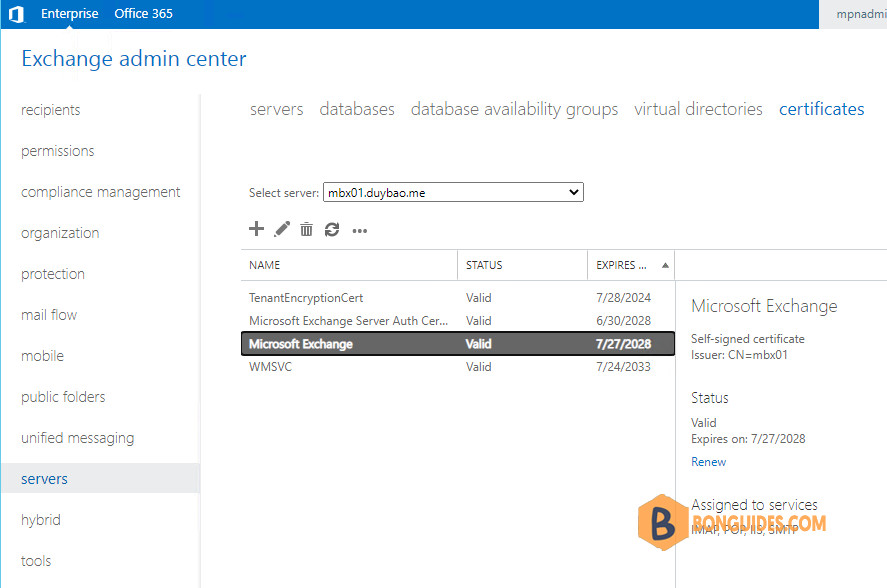Open the database availability groups tab
The width and height of the screenshot is (887, 588).
point(514,109)
